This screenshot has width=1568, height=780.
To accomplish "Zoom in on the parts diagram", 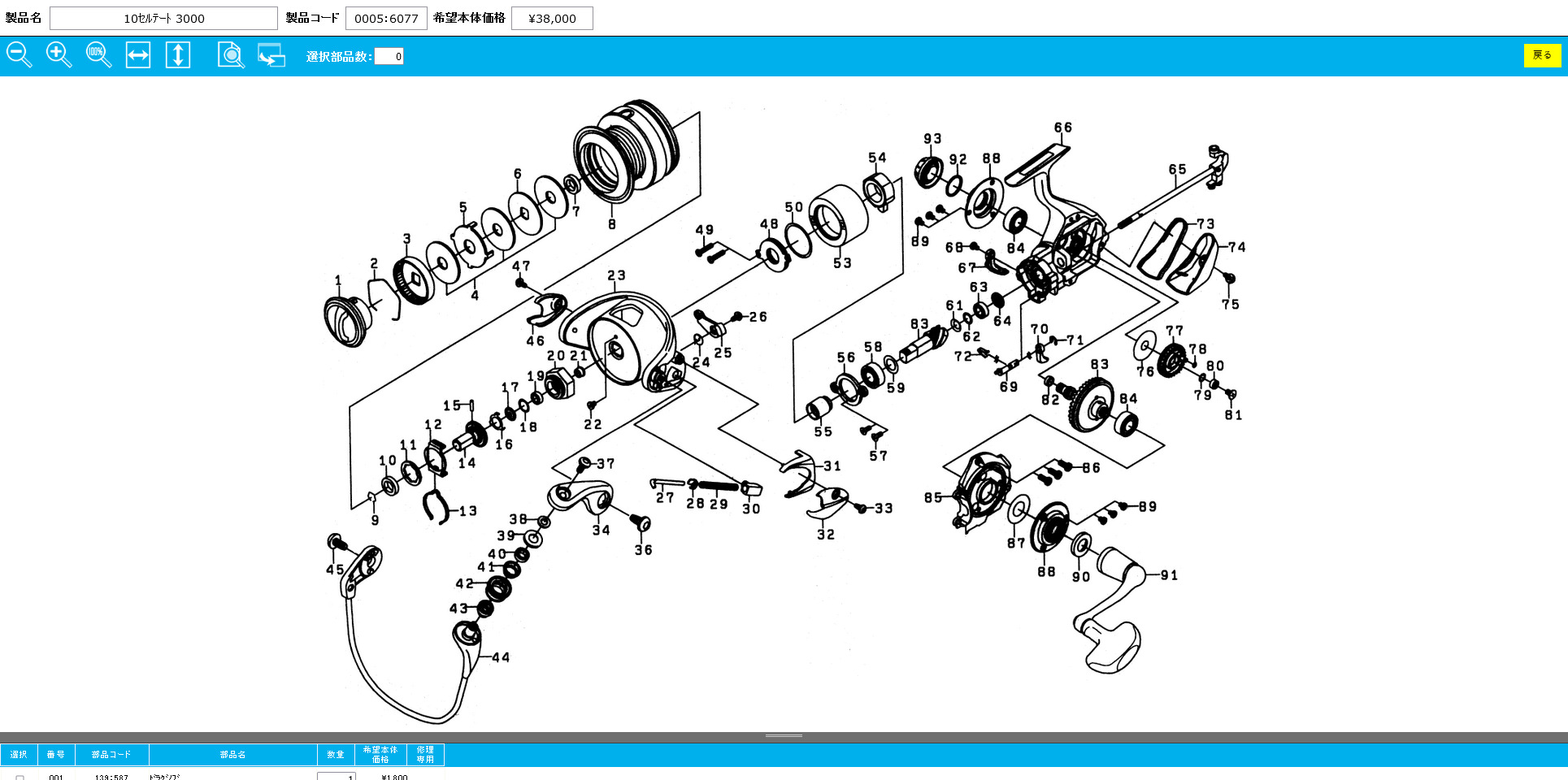I will click(59, 55).
